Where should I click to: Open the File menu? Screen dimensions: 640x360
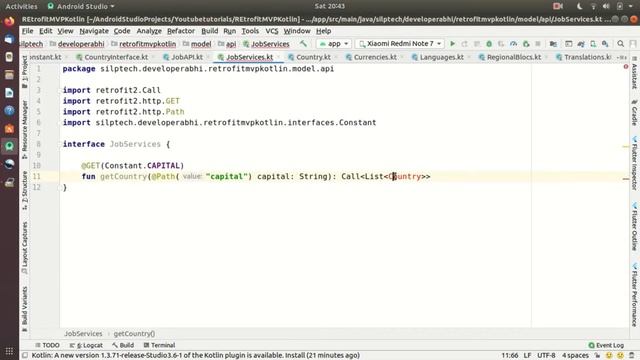point(27,31)
